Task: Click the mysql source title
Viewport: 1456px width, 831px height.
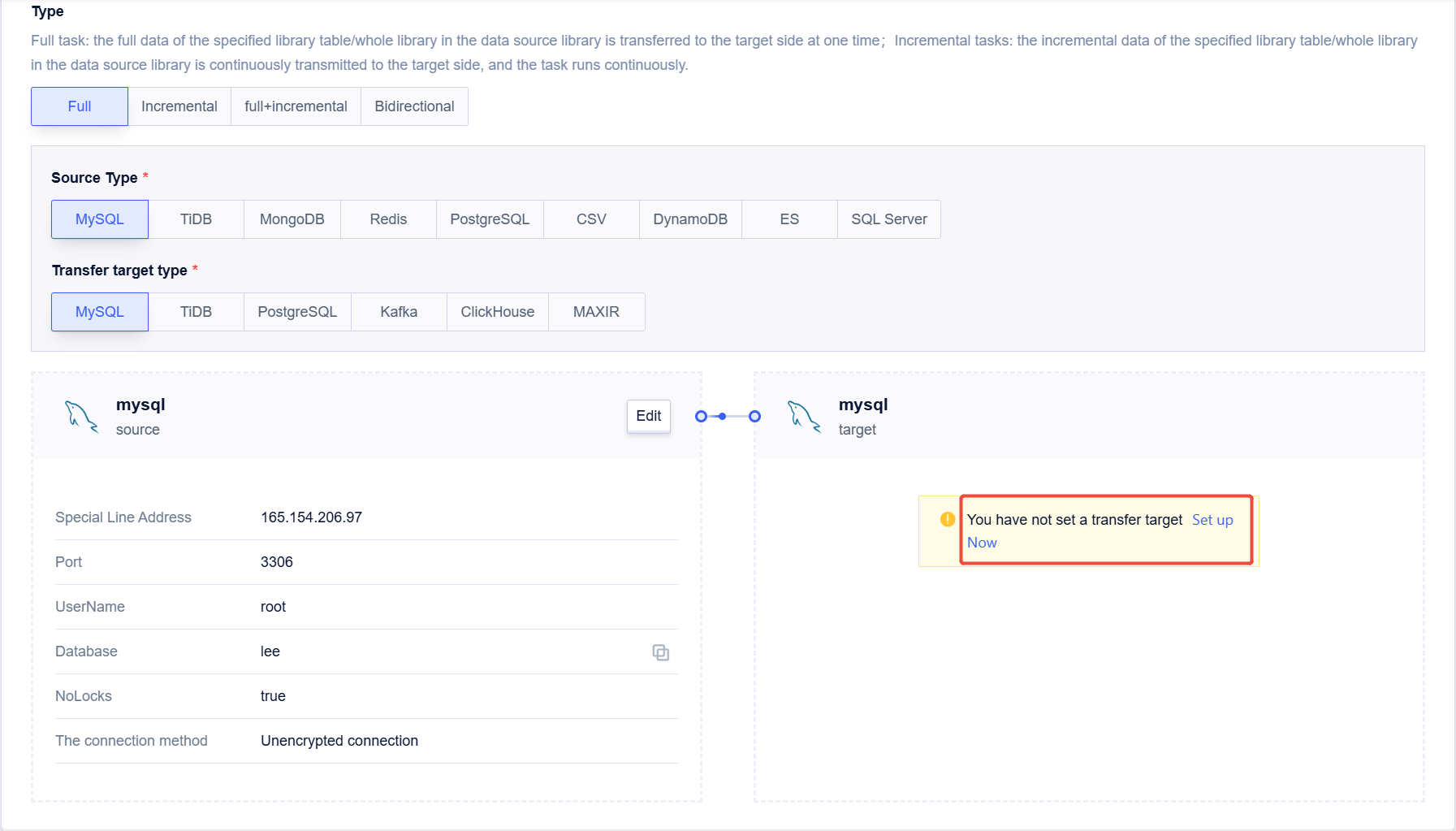Action: pyautogui.click(x=140, y=405)
